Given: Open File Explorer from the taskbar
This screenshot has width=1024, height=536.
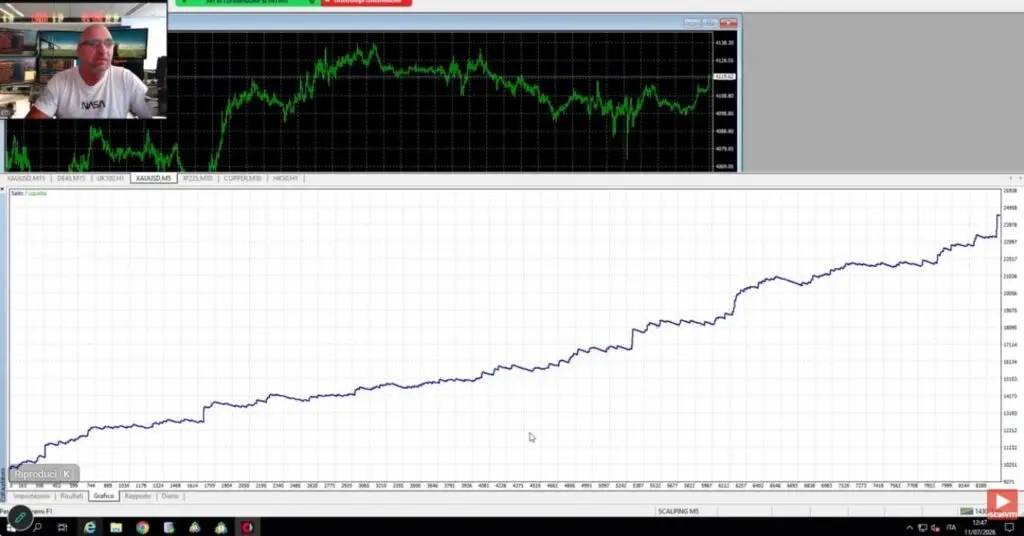Looking at the screenshot, I should pos(116,527).
